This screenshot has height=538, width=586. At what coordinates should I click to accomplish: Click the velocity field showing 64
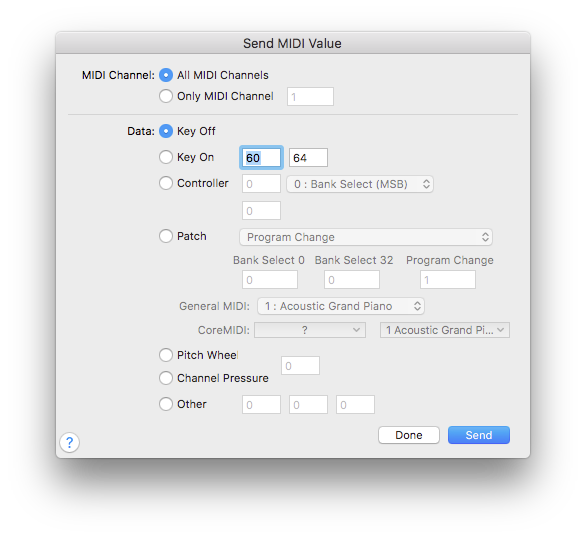click(x=308, y=158)
